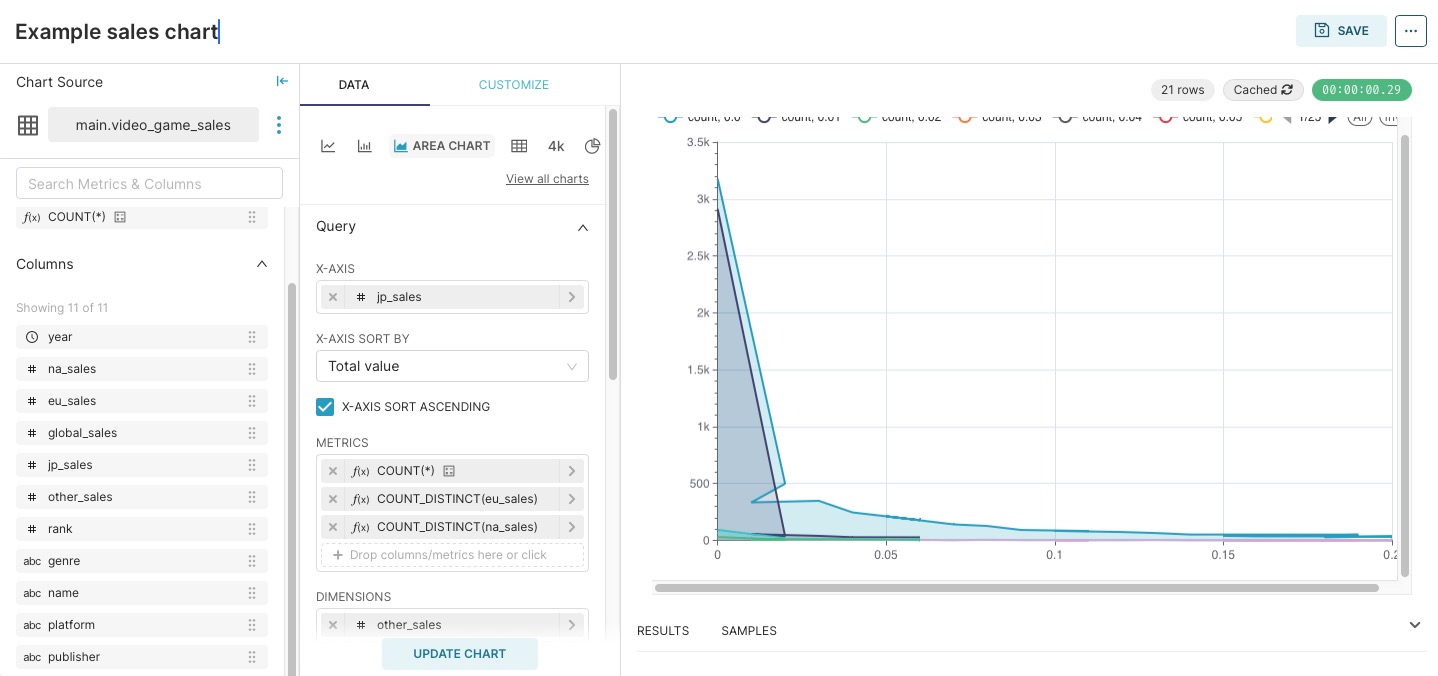Viewport: 1438px width, 676px height.
Task: Remove jp_sales from X-axis
Action: (333, 297)
